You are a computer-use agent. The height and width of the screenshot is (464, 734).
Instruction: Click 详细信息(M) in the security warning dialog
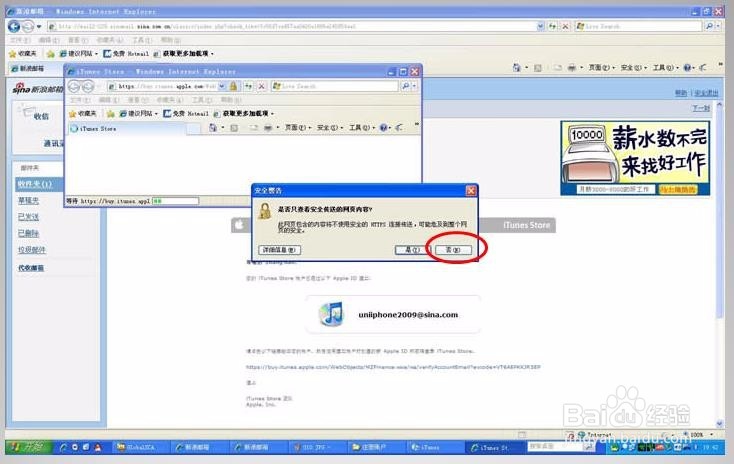[279, 250]
